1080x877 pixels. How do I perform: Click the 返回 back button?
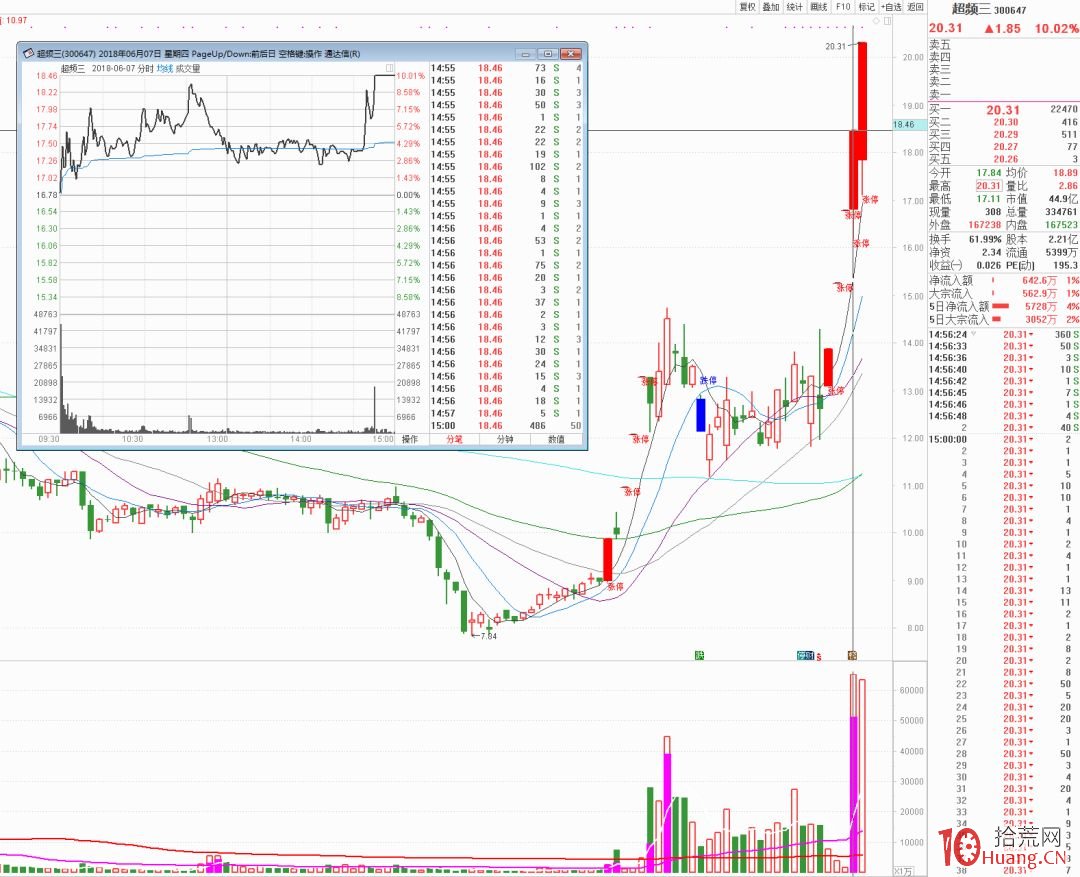(915, 7)
